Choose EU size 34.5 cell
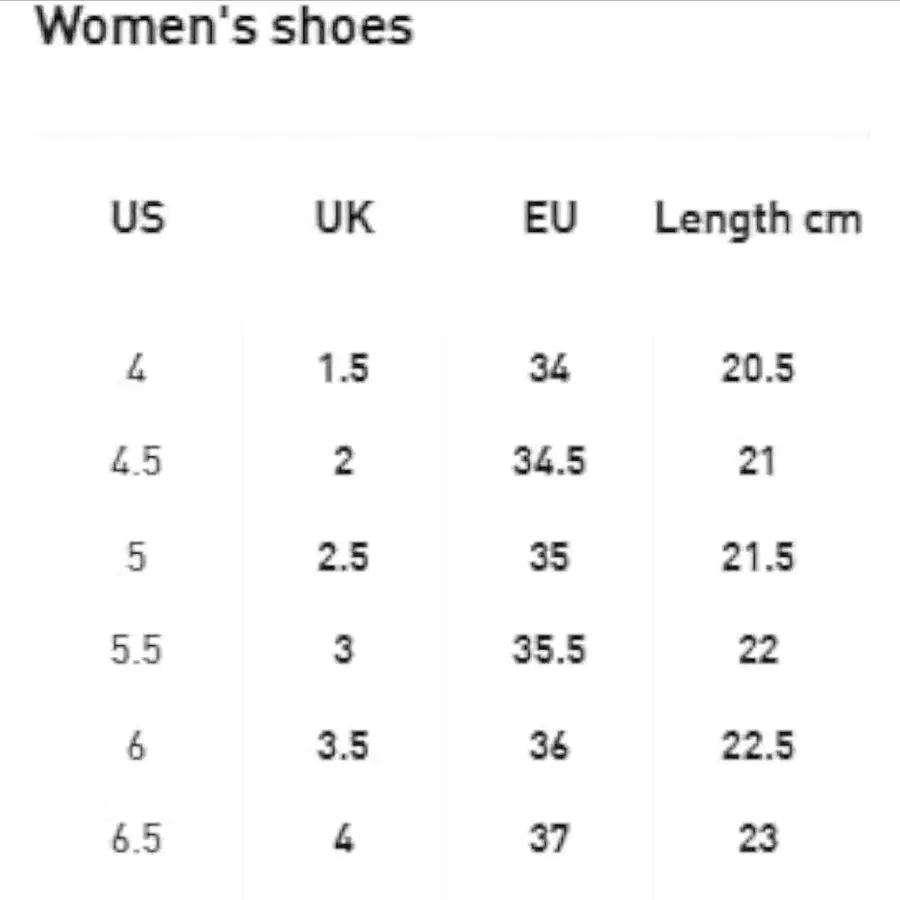900x900 pixels. (x=549, y=461)
